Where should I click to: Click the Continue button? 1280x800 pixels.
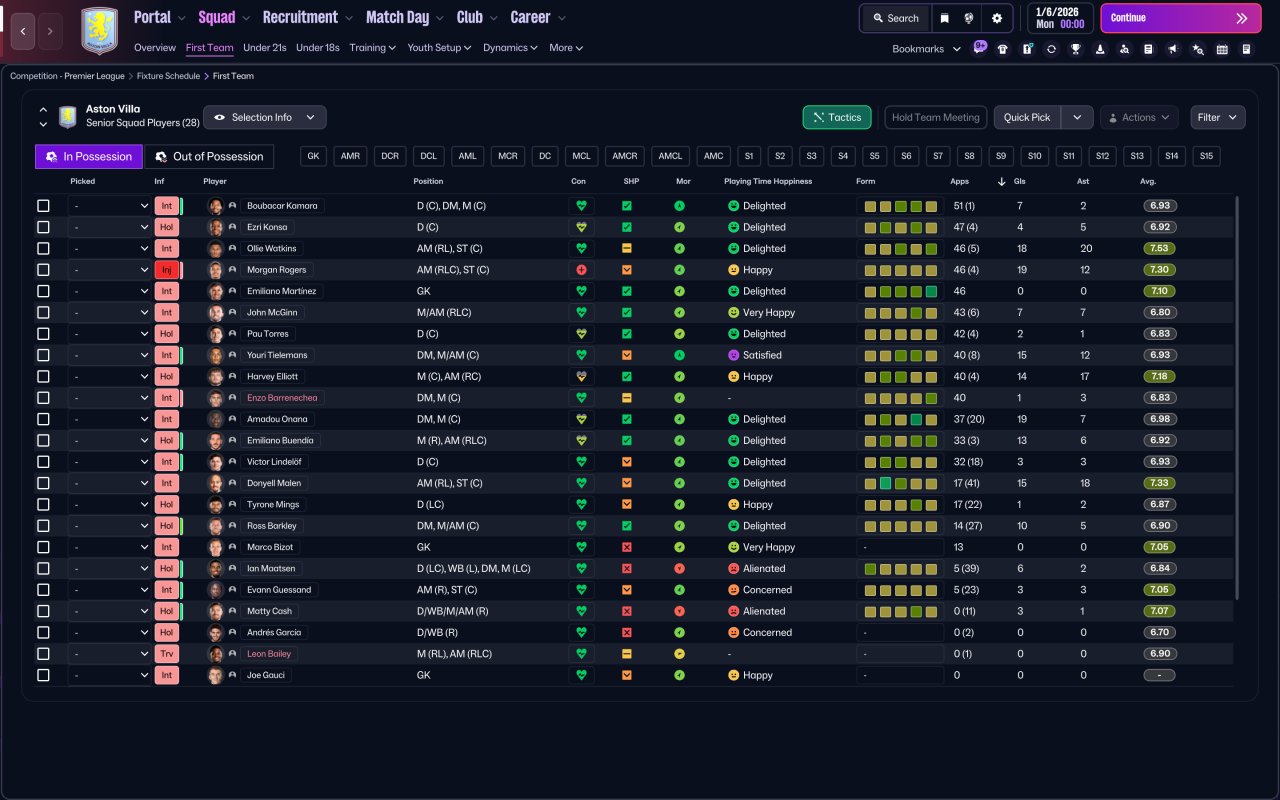(1181, 18)
